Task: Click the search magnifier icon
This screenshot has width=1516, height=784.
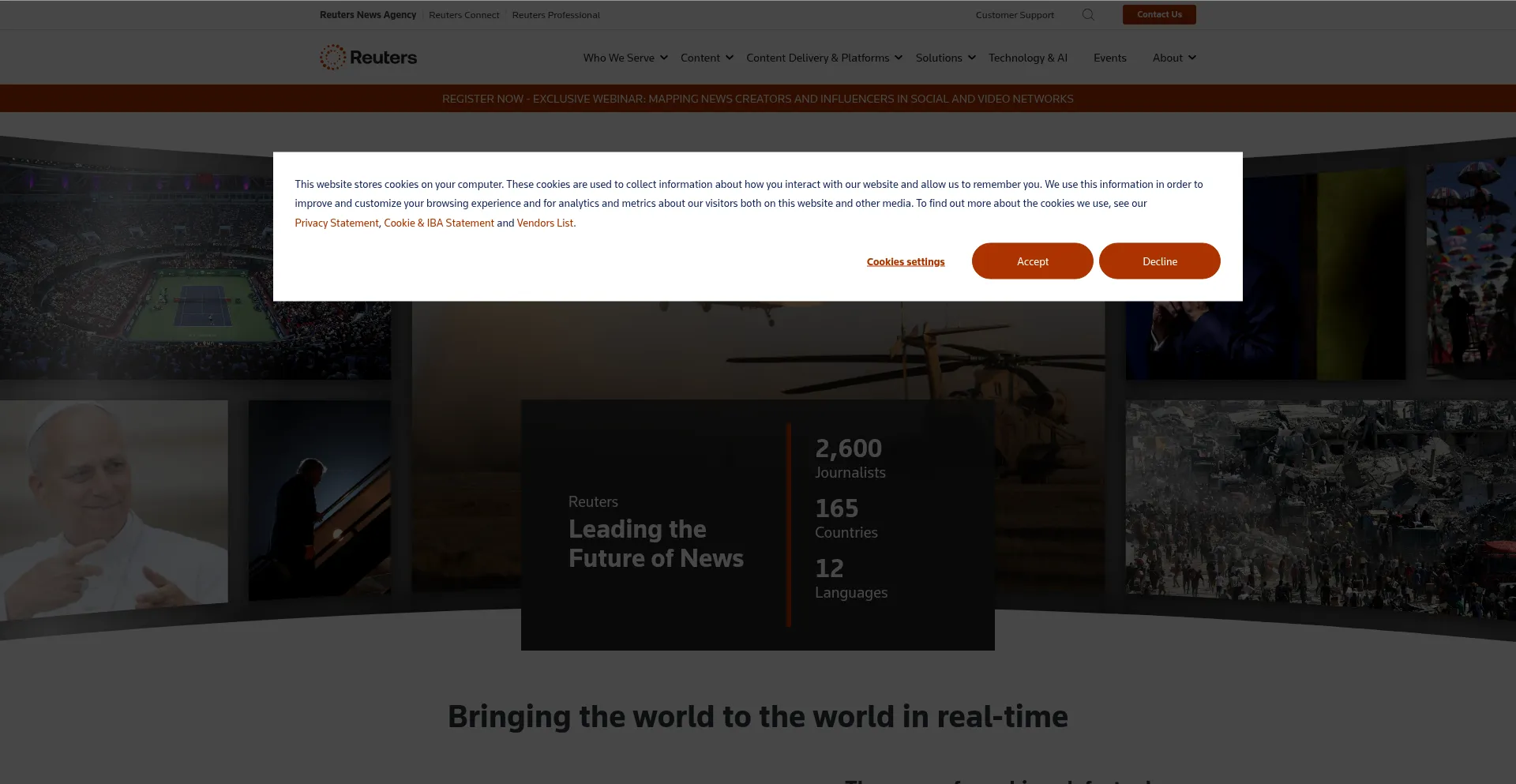Action: tap(1088, 14)
